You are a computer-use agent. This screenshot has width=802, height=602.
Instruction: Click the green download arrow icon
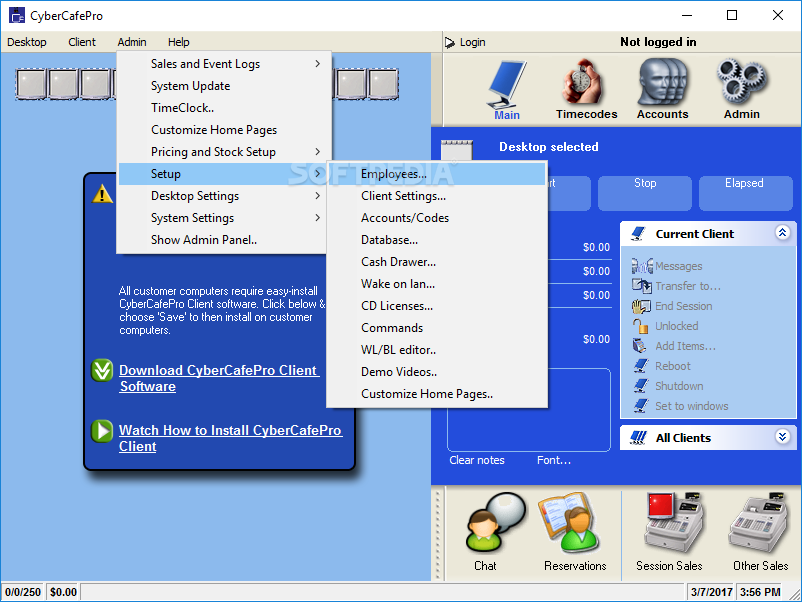102,370
